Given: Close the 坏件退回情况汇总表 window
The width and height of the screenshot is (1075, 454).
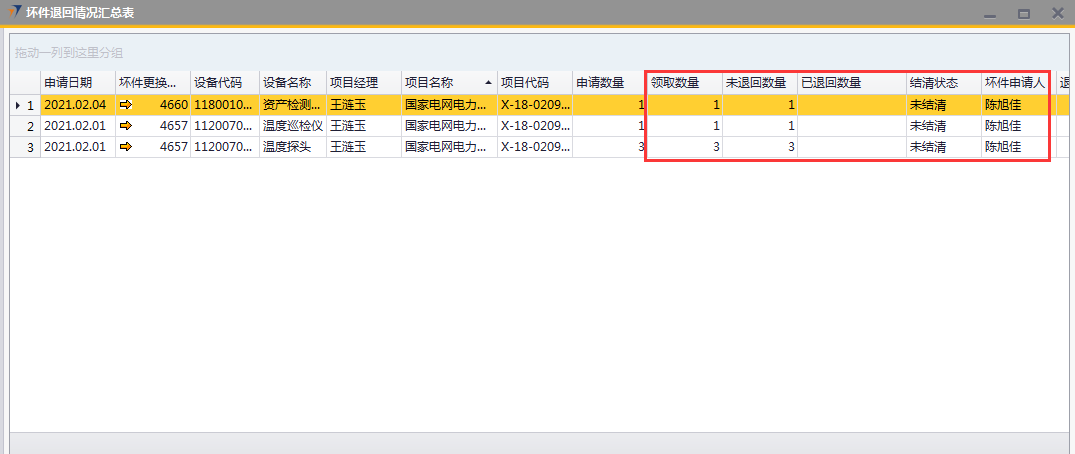Looking at the screenshot, I should (1057, 13).
